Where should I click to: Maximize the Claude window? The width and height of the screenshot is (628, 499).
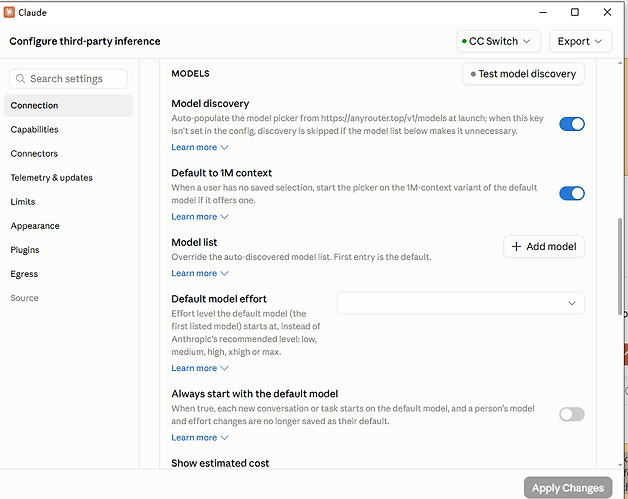tap(575, 12)
